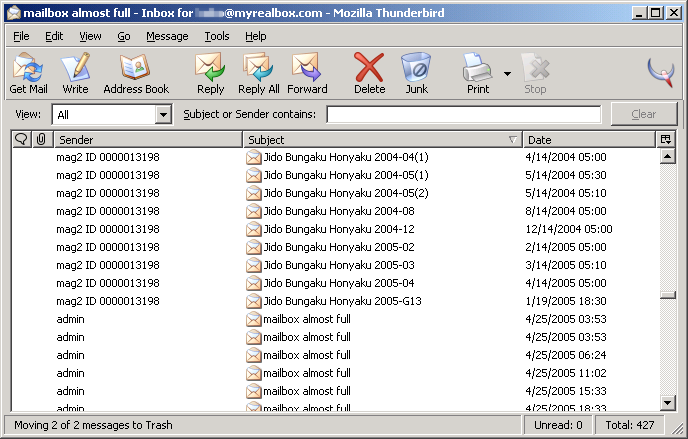Reply to the selected message

(x=210, y=73)
